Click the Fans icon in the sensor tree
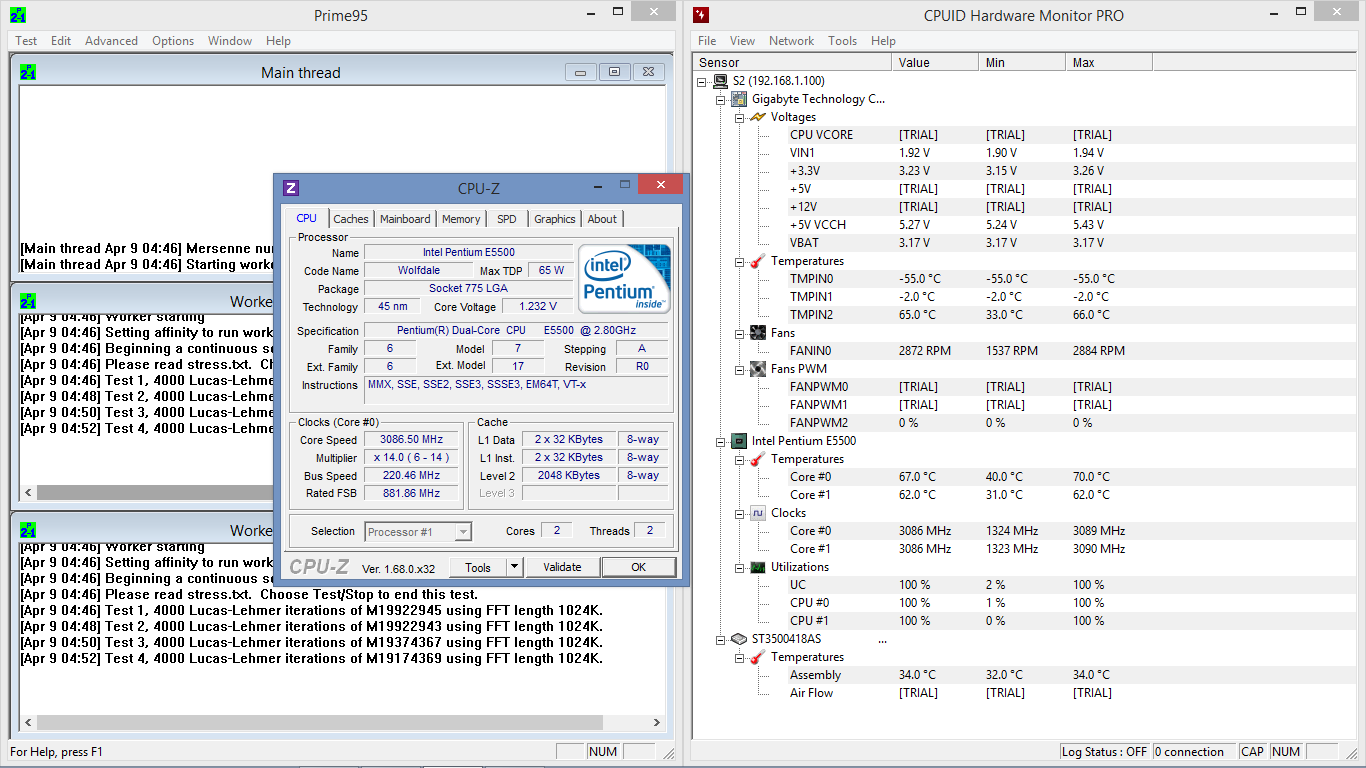Image resolution: width=1366 pixels, height=768 pixels. pyautogui.click(x=758, y=333)
